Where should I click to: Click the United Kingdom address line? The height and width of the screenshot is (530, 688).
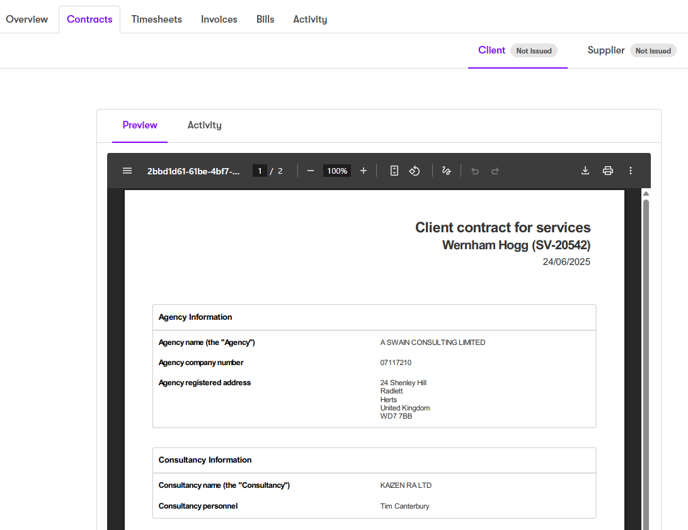(x=405, y=408)
